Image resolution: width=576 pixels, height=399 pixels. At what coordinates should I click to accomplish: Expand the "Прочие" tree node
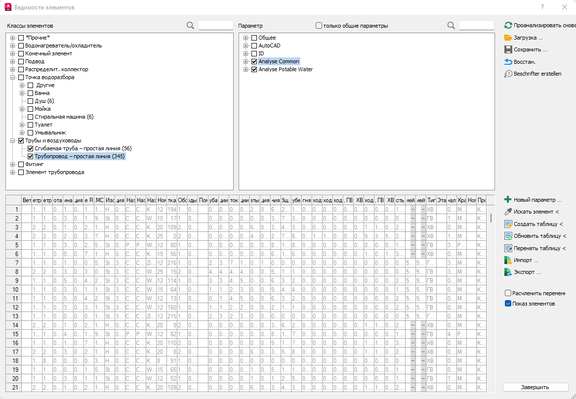[13, 38]
